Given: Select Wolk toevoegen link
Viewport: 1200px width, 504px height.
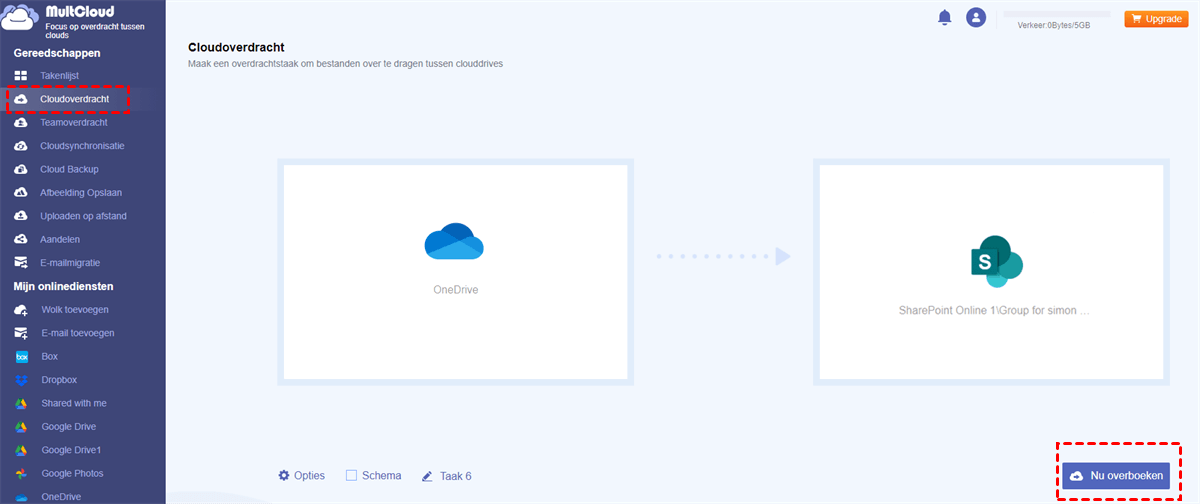Looking at the screenshot, I should click(x=75, y=310).
